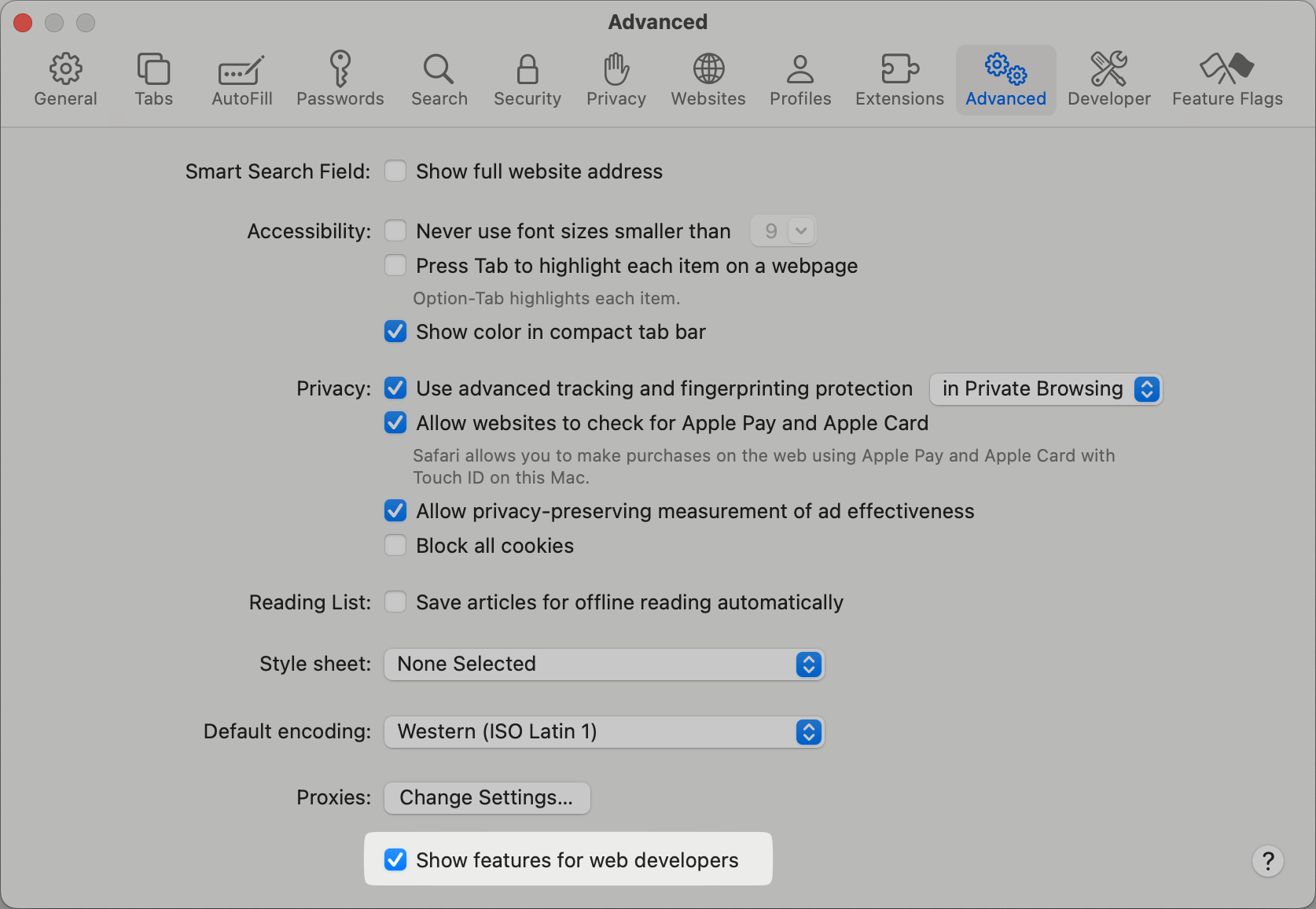This screenshot has width=1316, height=909.
Task: Open the minimum font size stepper
Action: [801, 231]
